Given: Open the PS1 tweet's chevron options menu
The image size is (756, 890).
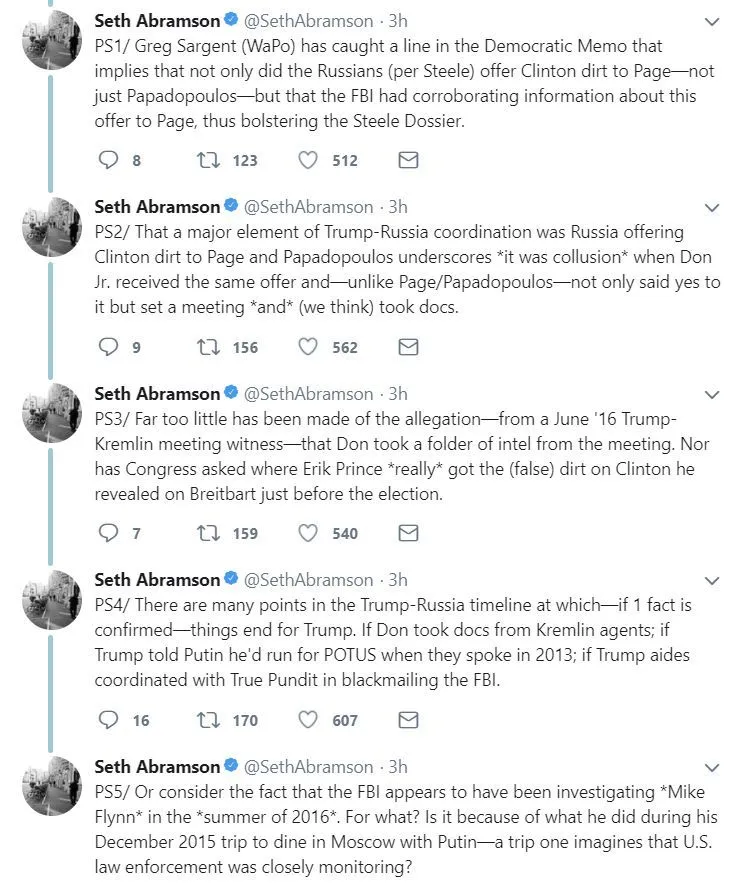Looking at the screenshot, I should pyautogui.click(x=712, y=22).
